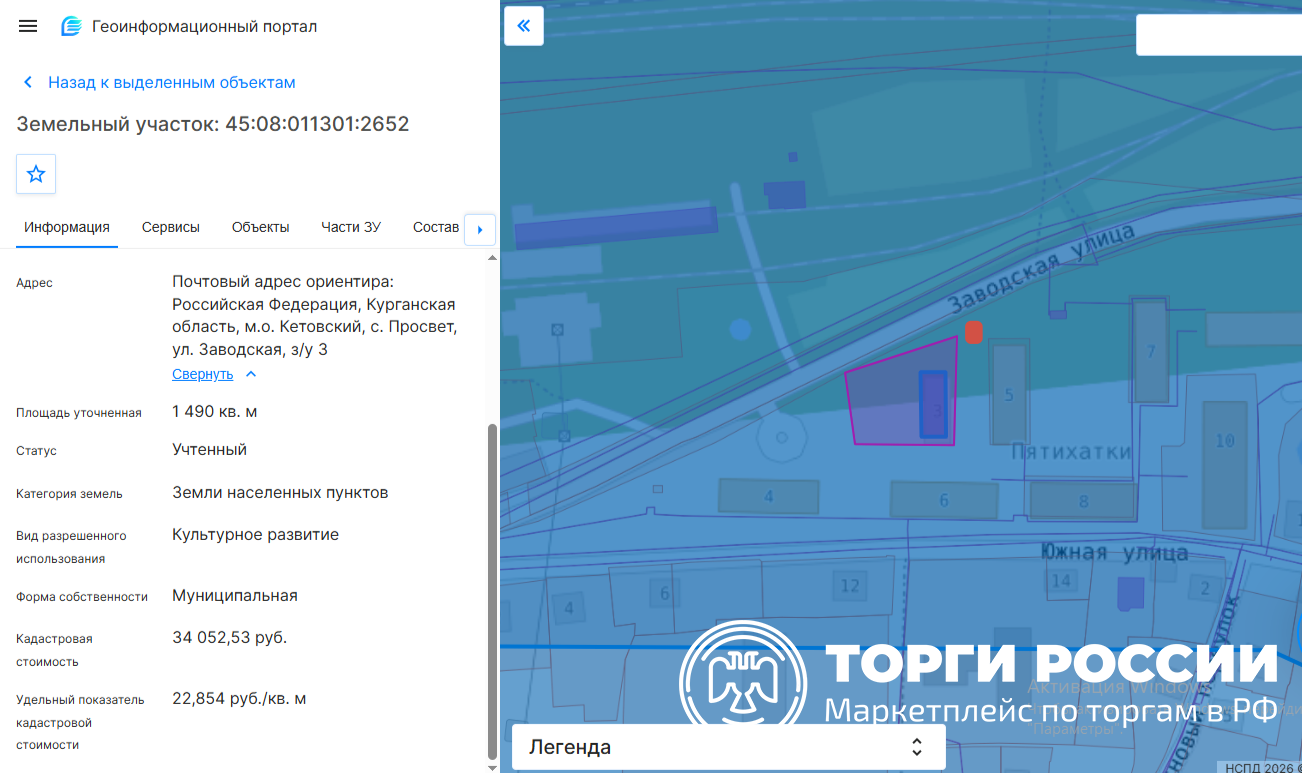This screenshot has width=1302, height=773.
Task: Collapse address using the up chevron
Action: 251,374
